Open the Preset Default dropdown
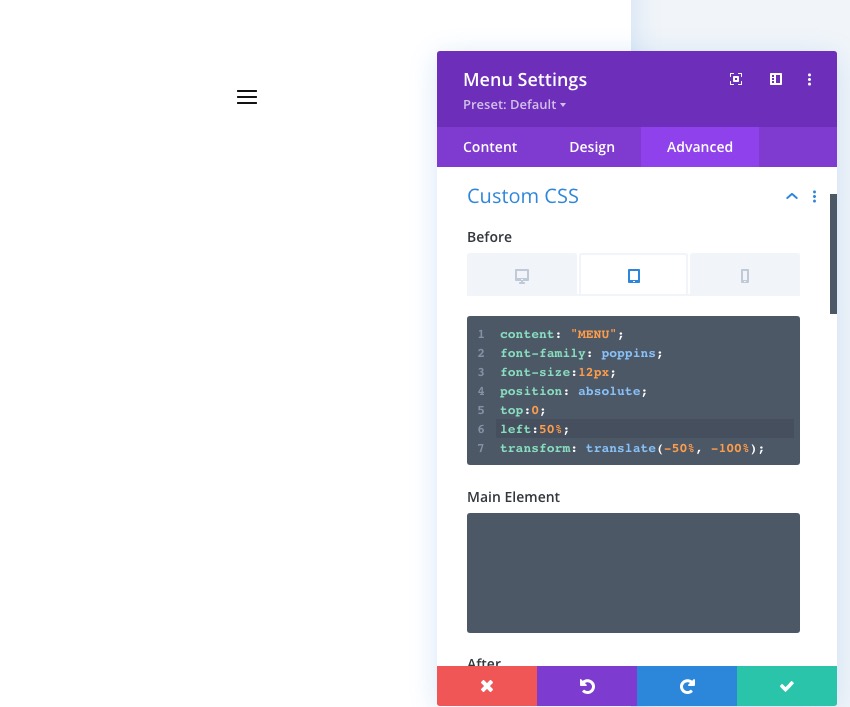This screenshot has height=707, width=850. tap(515, 104)
